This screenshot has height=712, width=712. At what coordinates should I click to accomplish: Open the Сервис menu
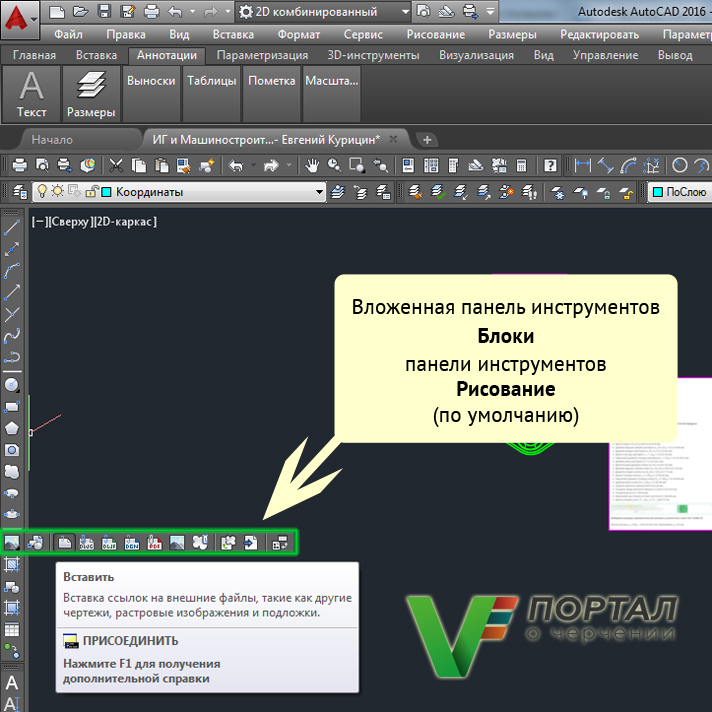pos(363,35)
